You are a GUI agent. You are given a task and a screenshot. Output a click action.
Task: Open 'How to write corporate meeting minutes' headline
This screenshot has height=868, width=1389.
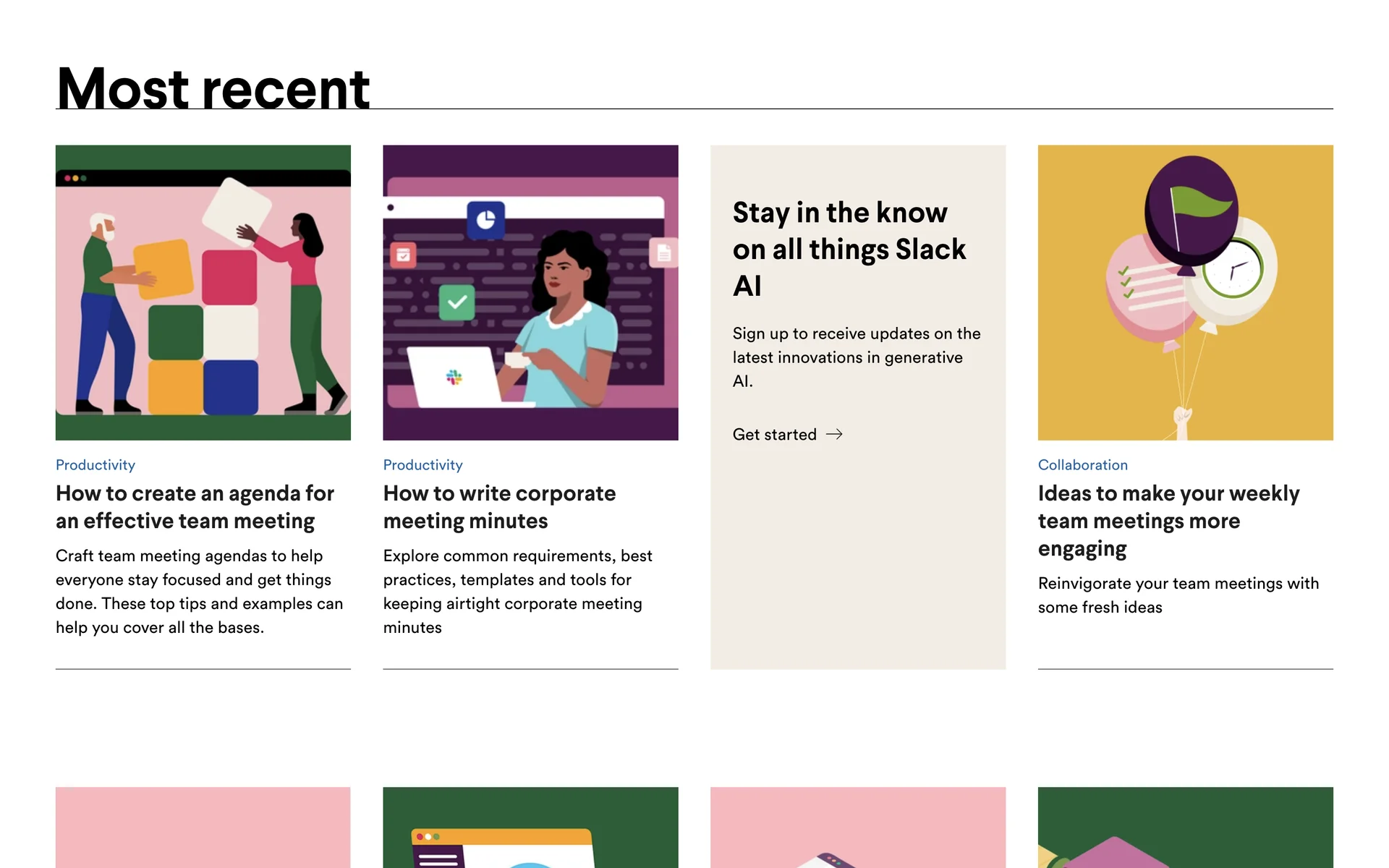click(499, 506)
